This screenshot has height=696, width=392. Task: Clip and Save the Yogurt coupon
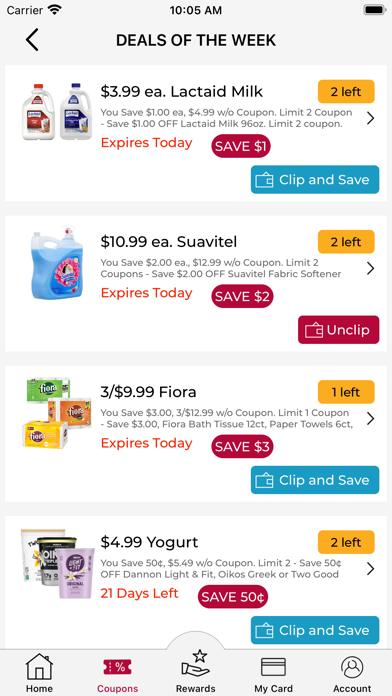pos(315,630)
